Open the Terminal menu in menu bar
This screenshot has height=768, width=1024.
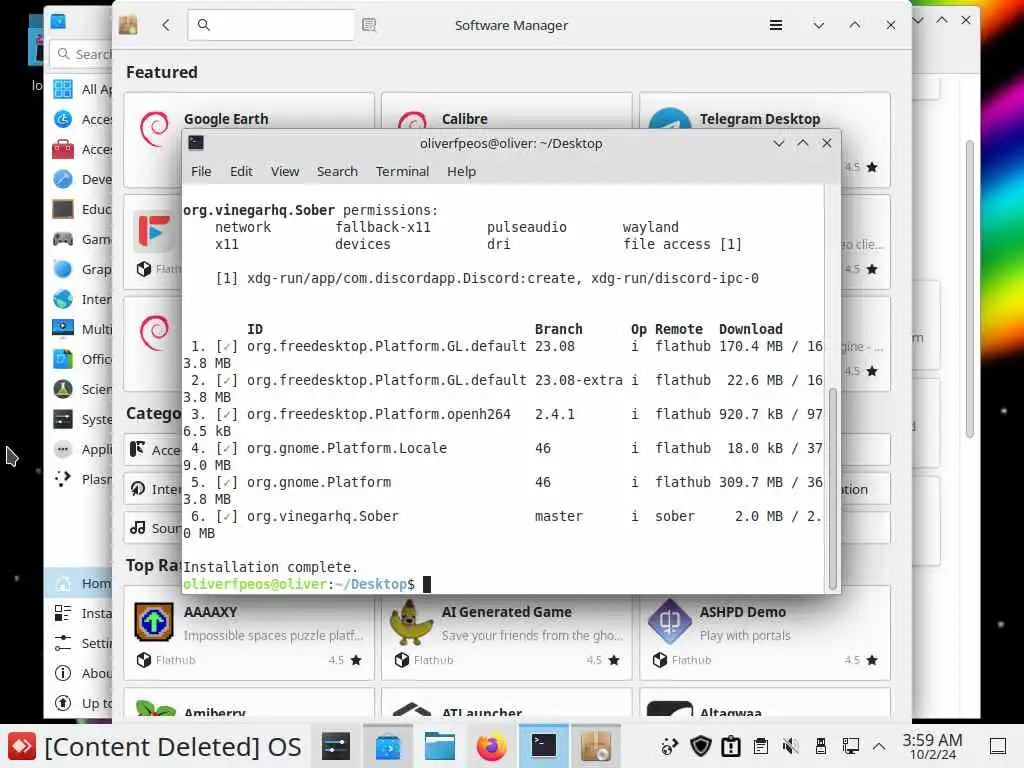(x=402, y=171)
